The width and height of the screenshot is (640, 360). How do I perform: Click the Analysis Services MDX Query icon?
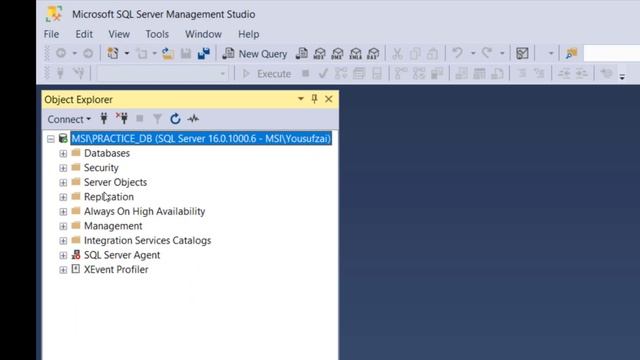(x=320, y=53)
